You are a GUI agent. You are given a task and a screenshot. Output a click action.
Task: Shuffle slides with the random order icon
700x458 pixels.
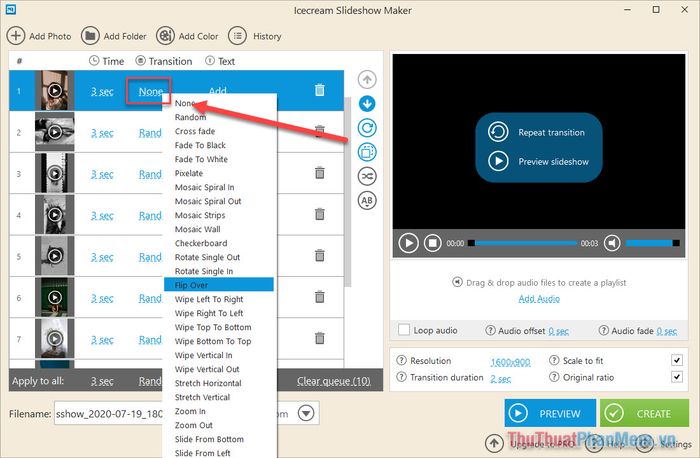click(x=367, y=176)
